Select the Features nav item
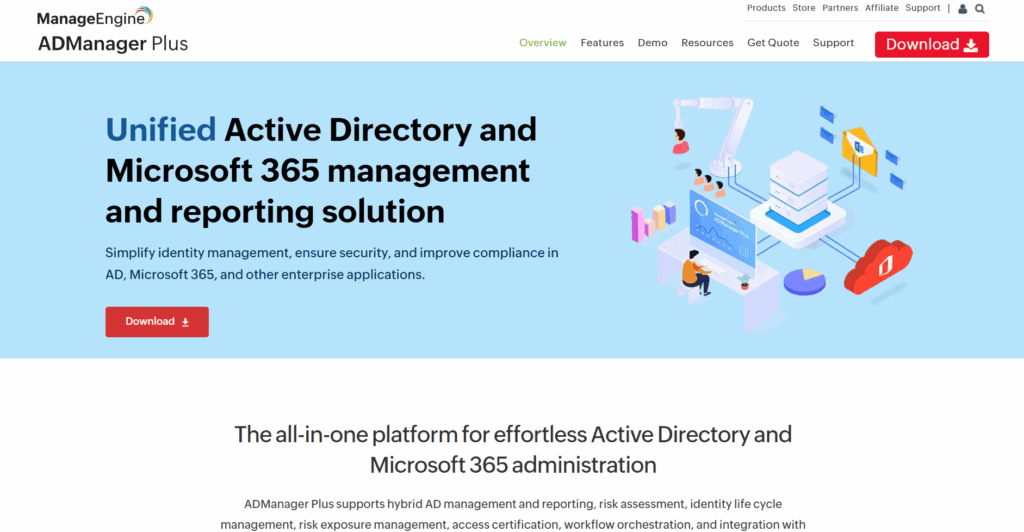 (602, 42)
